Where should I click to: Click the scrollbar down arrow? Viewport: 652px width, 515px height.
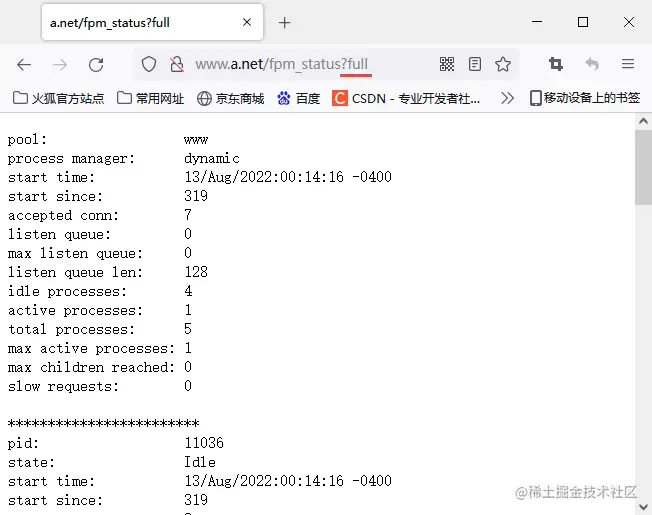[x=643, y=507]
